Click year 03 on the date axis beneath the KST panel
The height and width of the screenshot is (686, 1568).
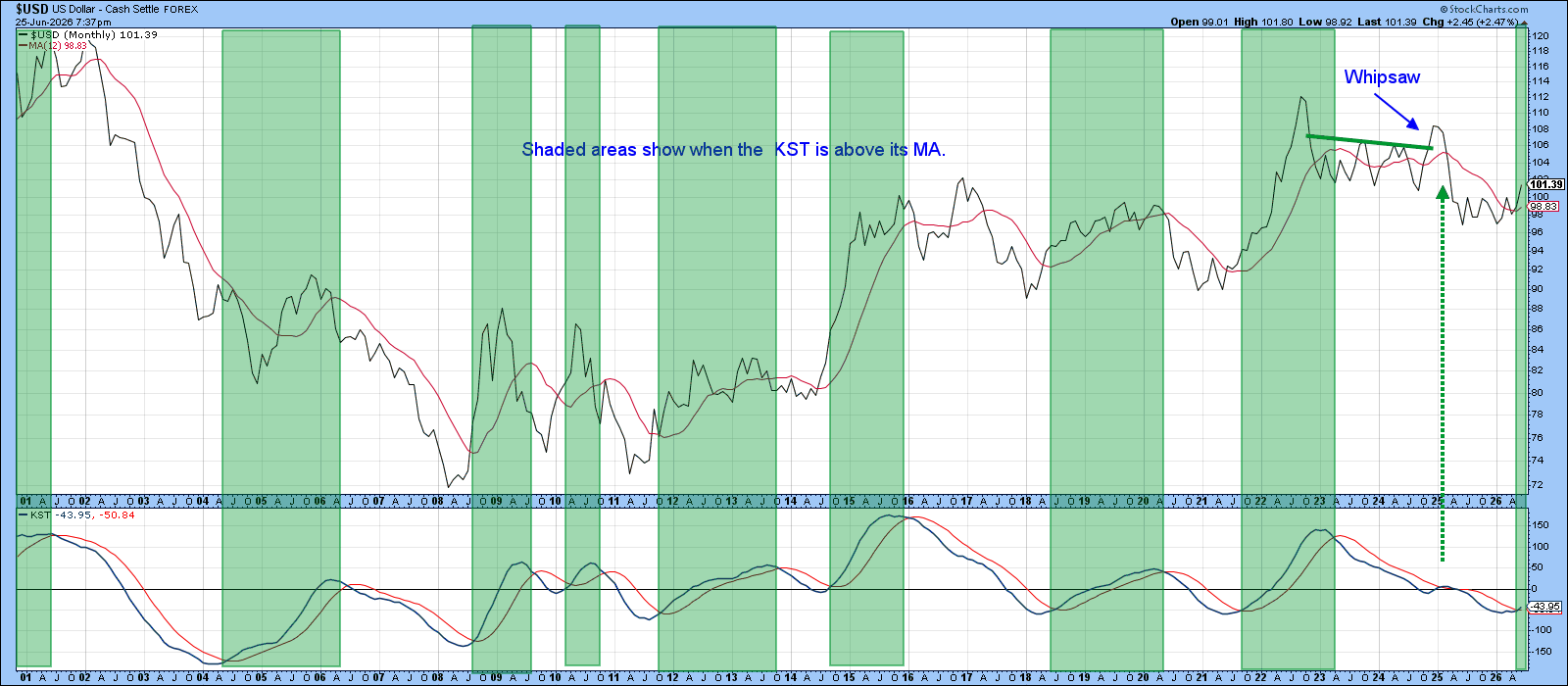144,677
